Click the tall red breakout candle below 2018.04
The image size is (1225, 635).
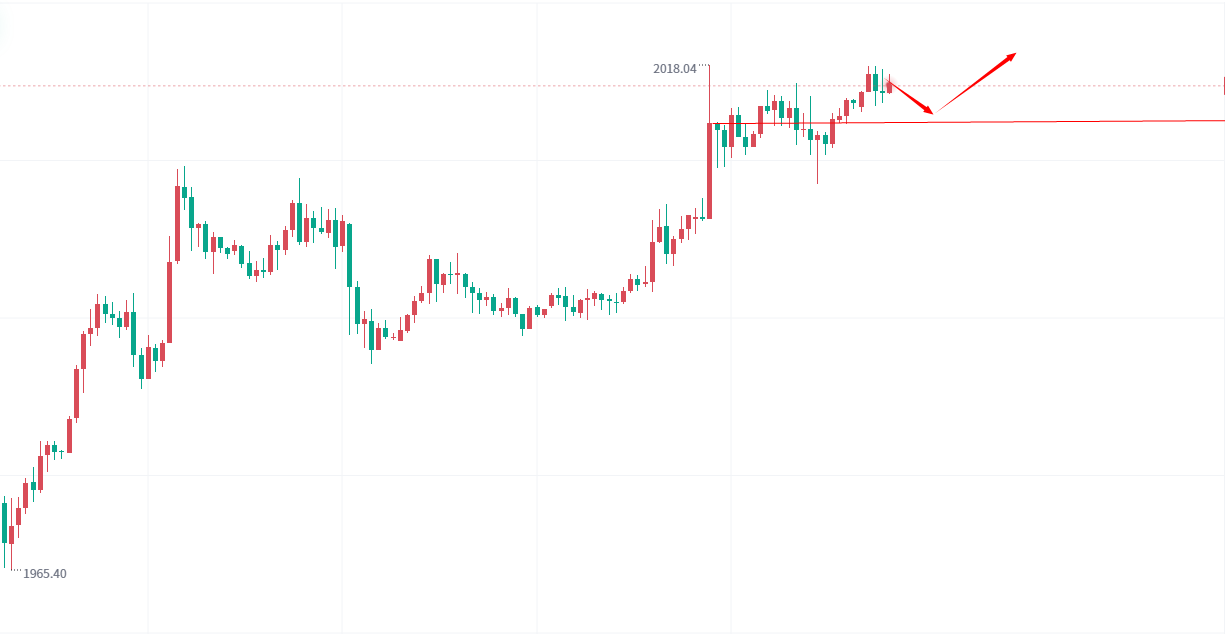pyautogui.click(x=709, y=170)
